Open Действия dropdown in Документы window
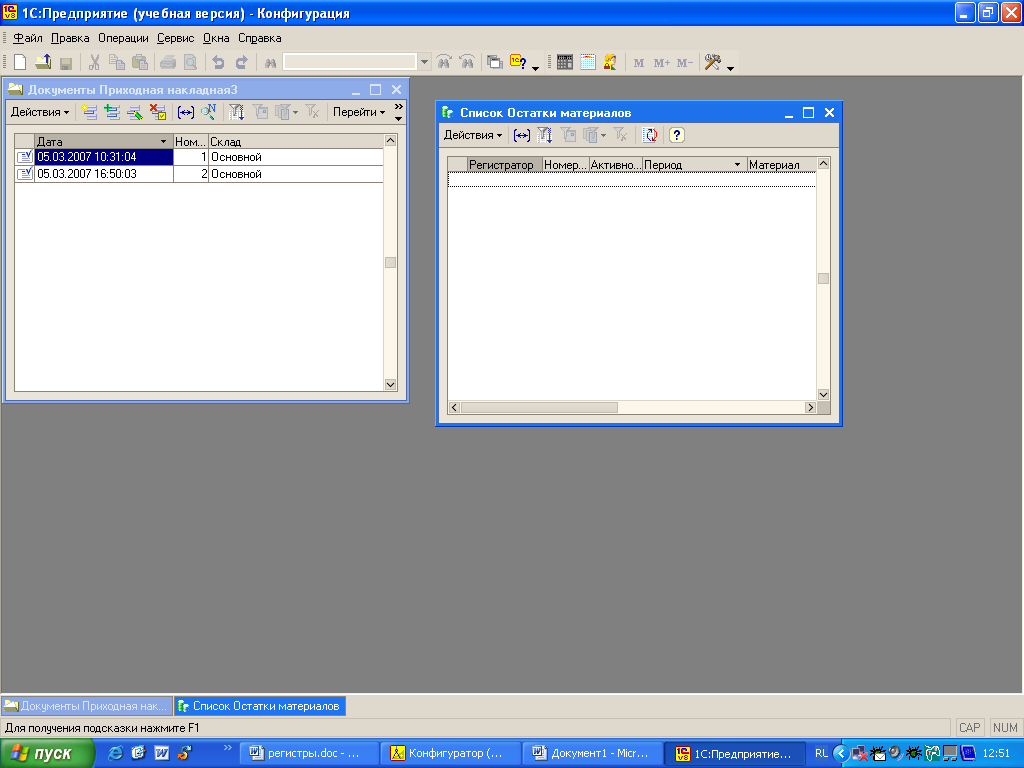 [x=40, y=112]
